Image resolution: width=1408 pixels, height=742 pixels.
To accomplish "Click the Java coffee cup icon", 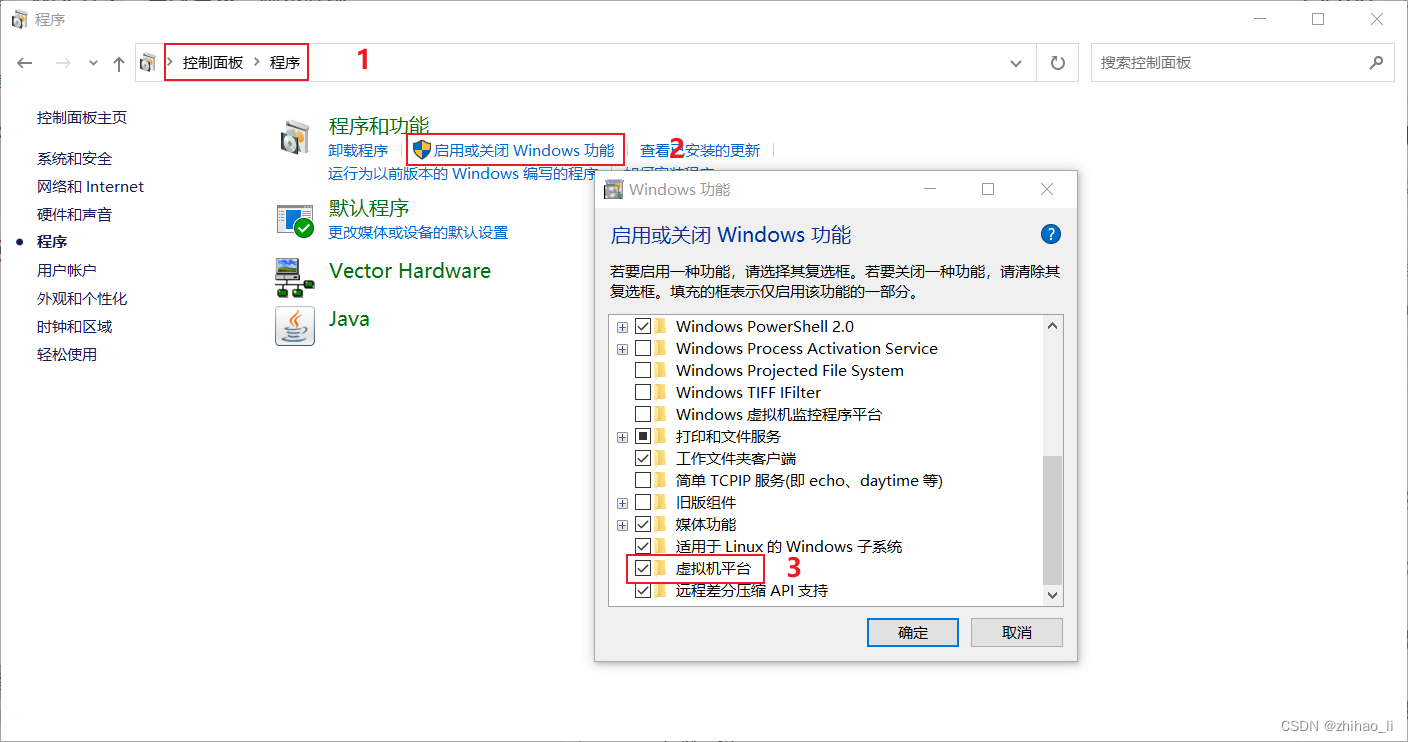I will (294, 325).
